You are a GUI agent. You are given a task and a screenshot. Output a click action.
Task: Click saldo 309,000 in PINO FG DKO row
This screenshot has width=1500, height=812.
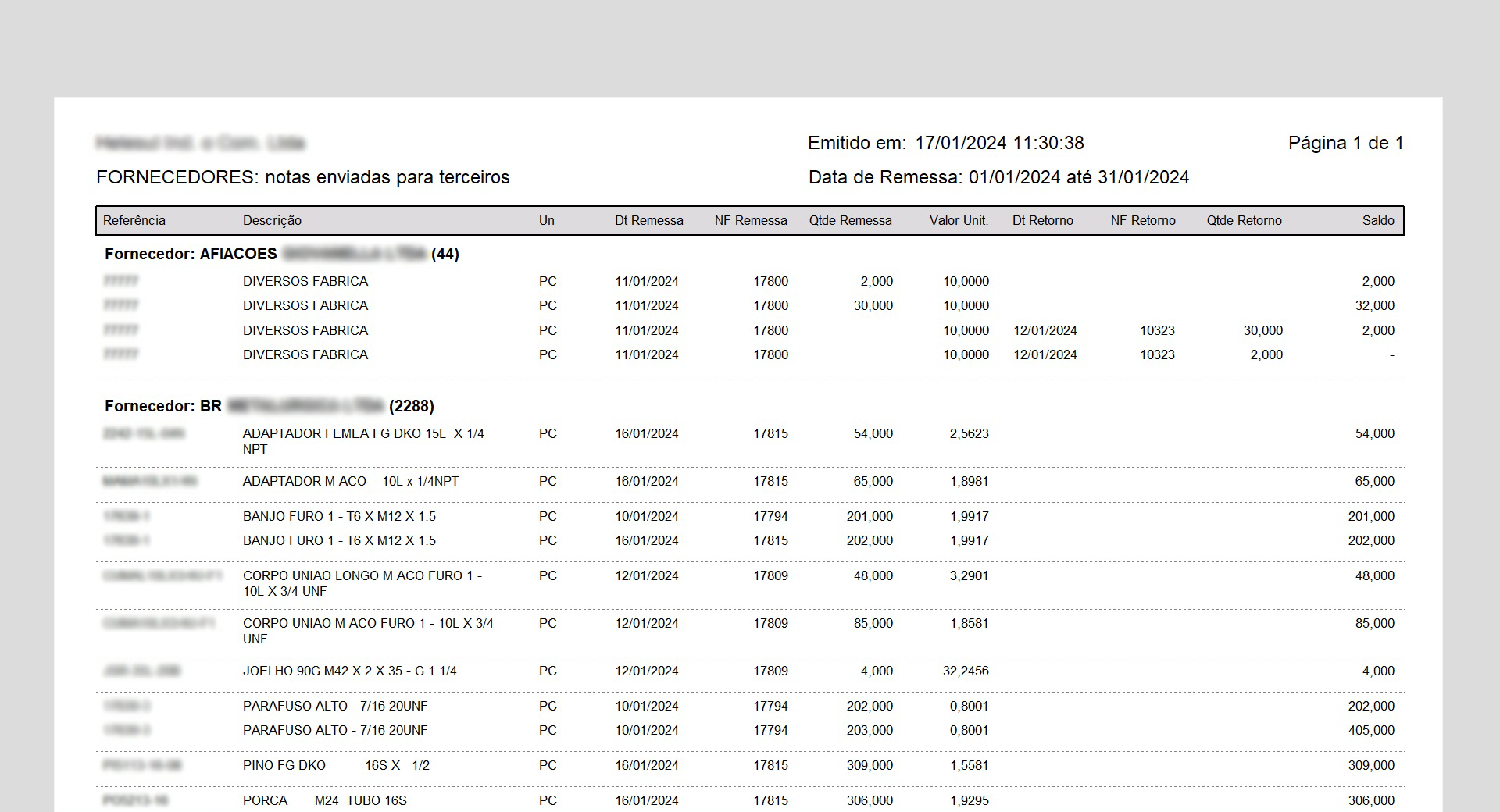(x=1371, y=765)
